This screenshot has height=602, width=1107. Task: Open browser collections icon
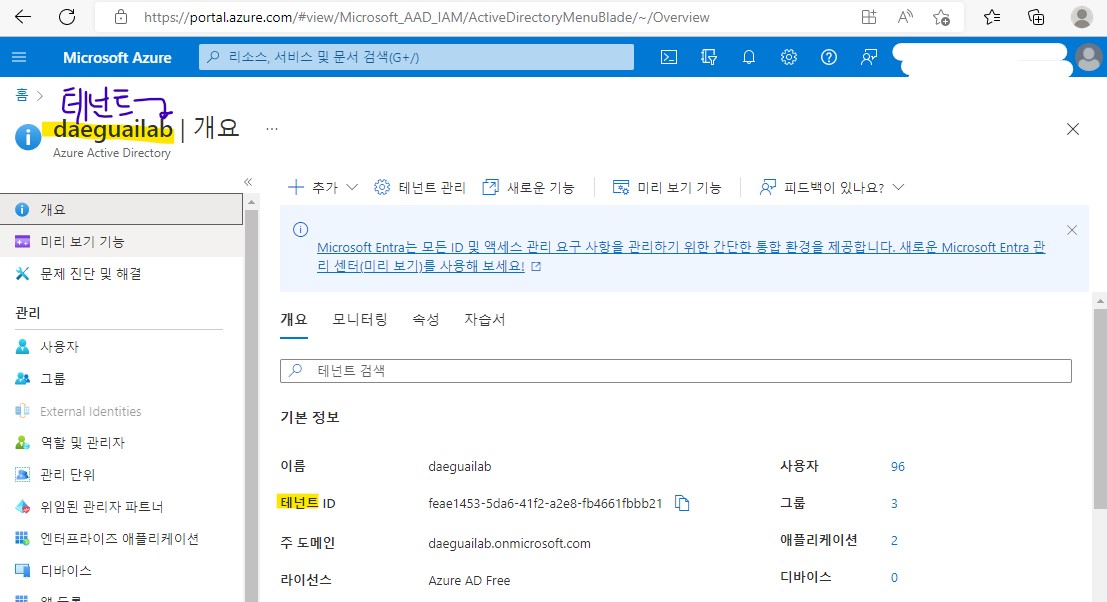click(x=1036, y=18)
